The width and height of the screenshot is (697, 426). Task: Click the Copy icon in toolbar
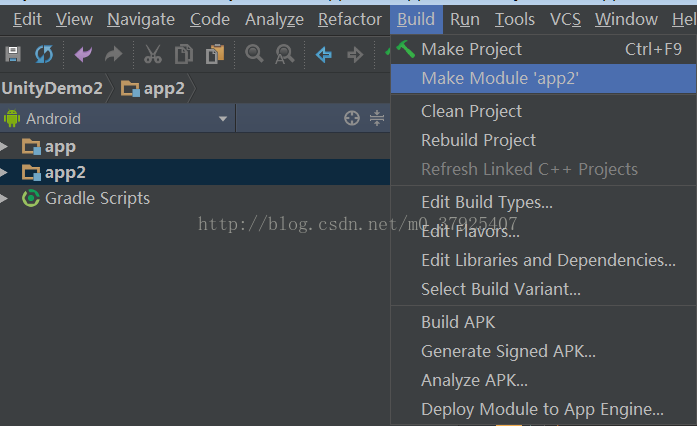184,54
